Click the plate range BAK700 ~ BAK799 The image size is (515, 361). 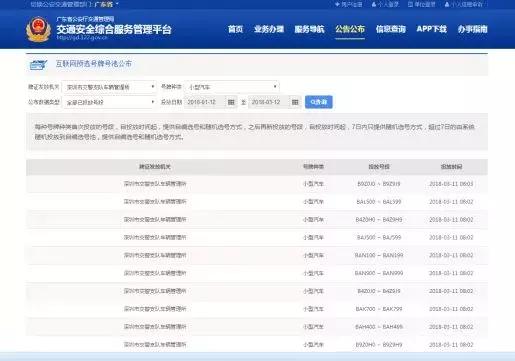(379, 309)
